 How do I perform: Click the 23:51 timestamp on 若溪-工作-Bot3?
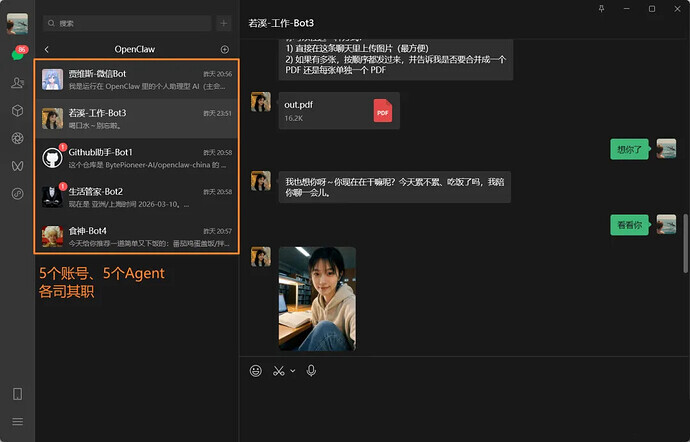coord(217,114)
